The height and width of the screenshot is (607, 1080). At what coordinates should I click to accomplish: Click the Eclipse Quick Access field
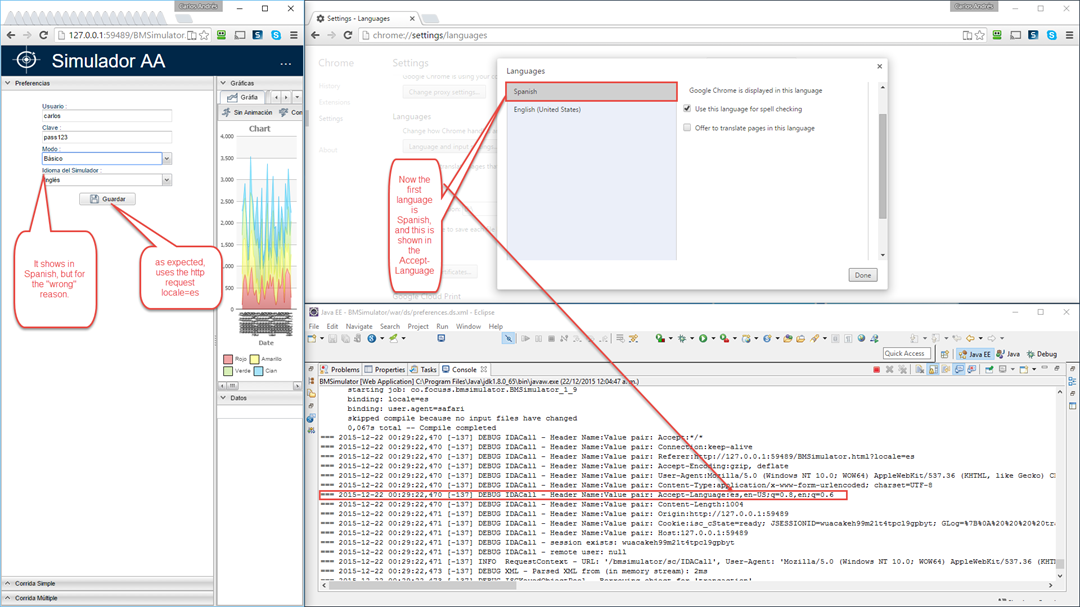coord(906,353)
